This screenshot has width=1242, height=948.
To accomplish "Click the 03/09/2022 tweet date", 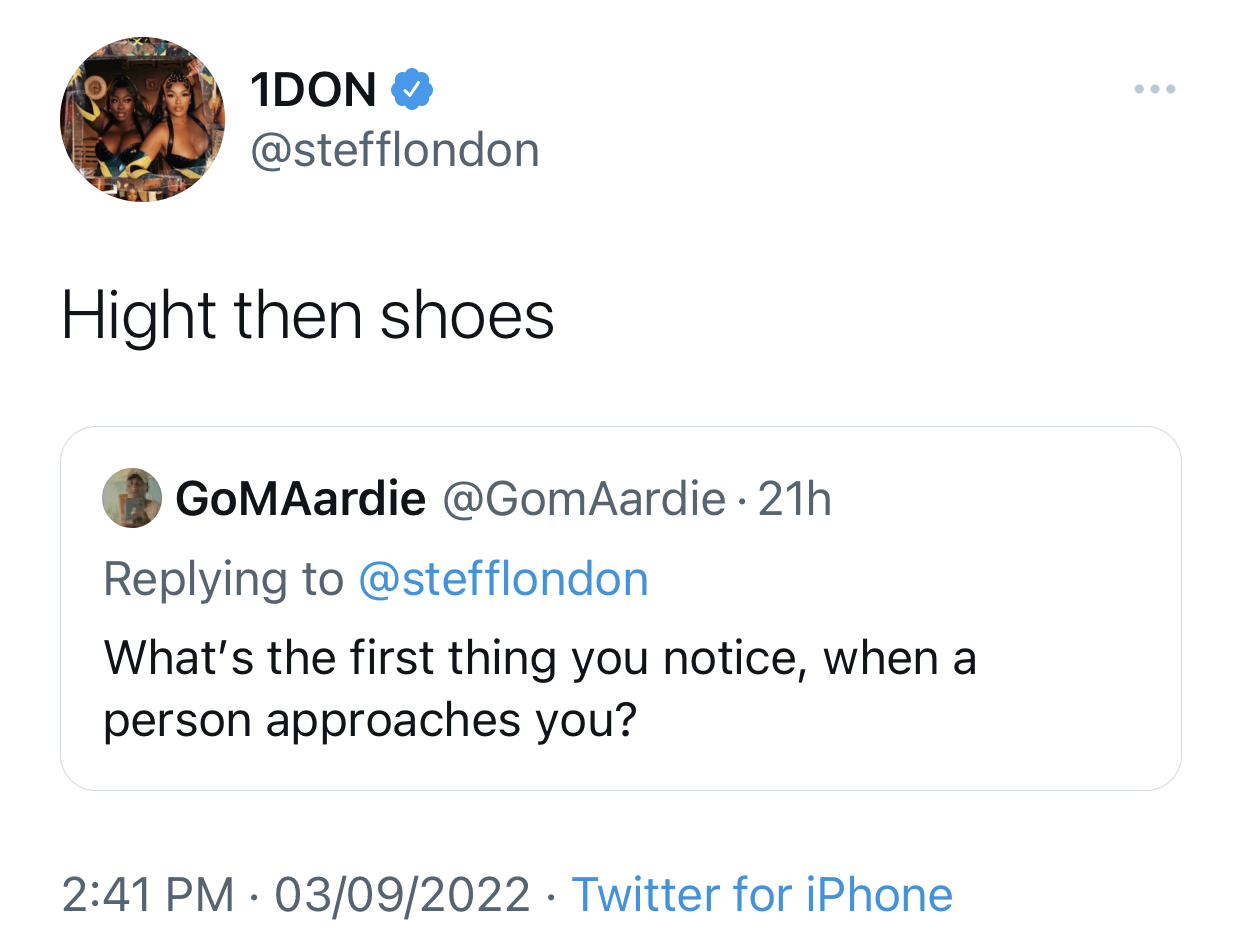I will click(x=402, y=894).
